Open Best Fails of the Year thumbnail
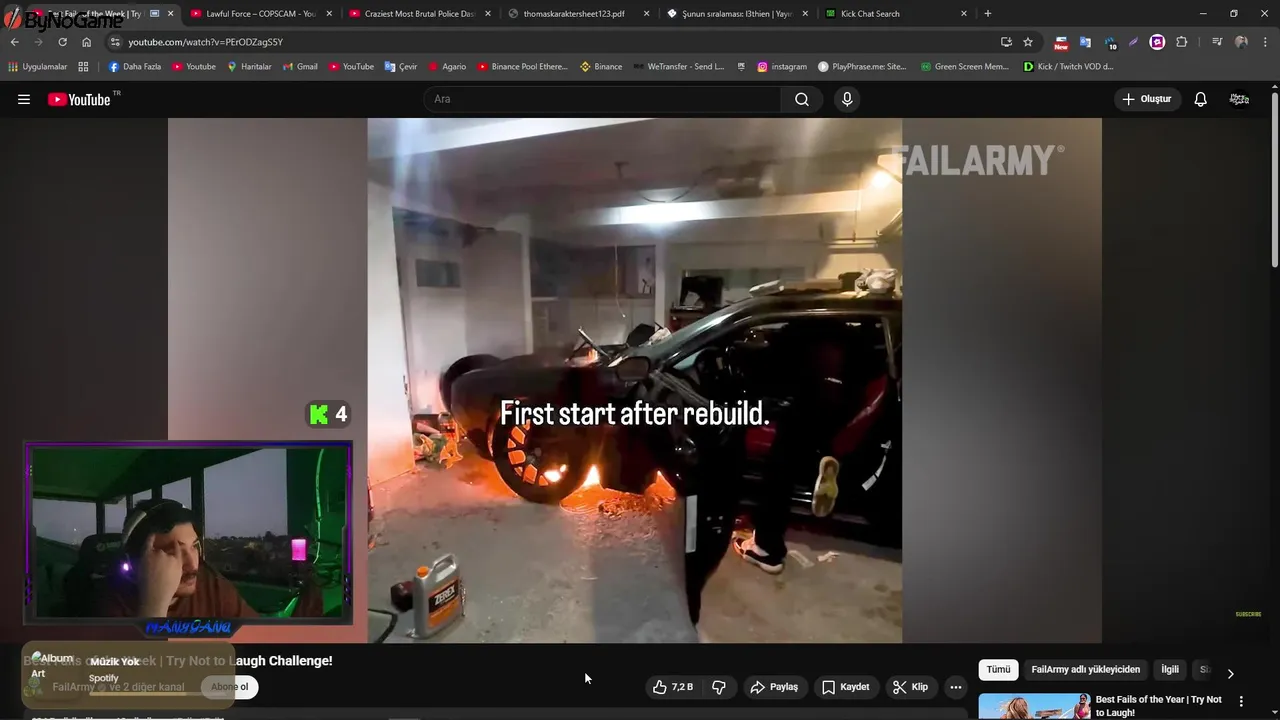Image resolution: width=1280 pixels, height=720 pixels. pyautogui.click(x=1034, y=706)
